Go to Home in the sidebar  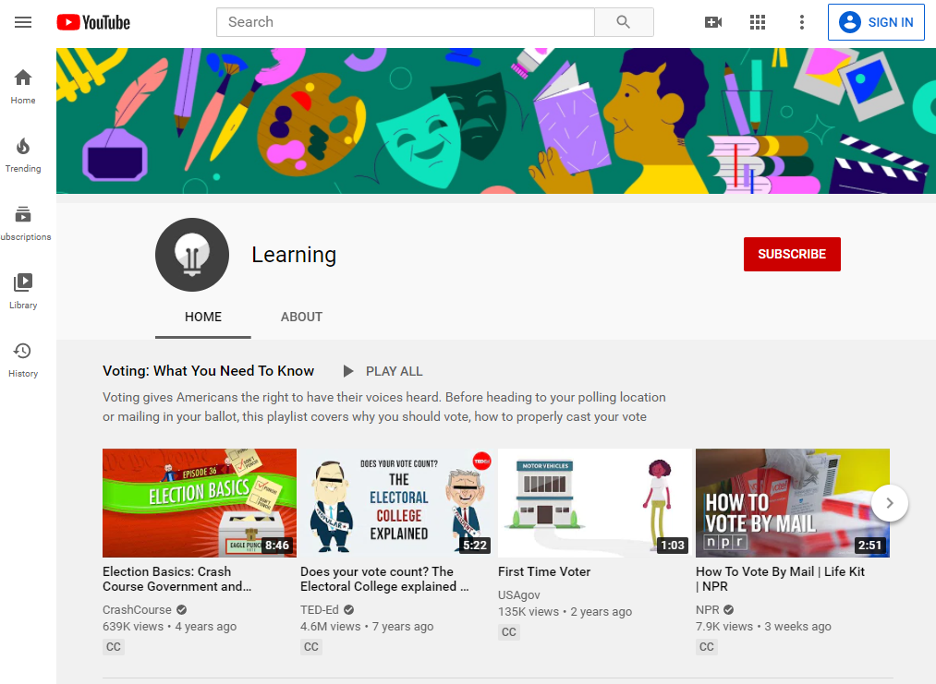click(23, 86)
